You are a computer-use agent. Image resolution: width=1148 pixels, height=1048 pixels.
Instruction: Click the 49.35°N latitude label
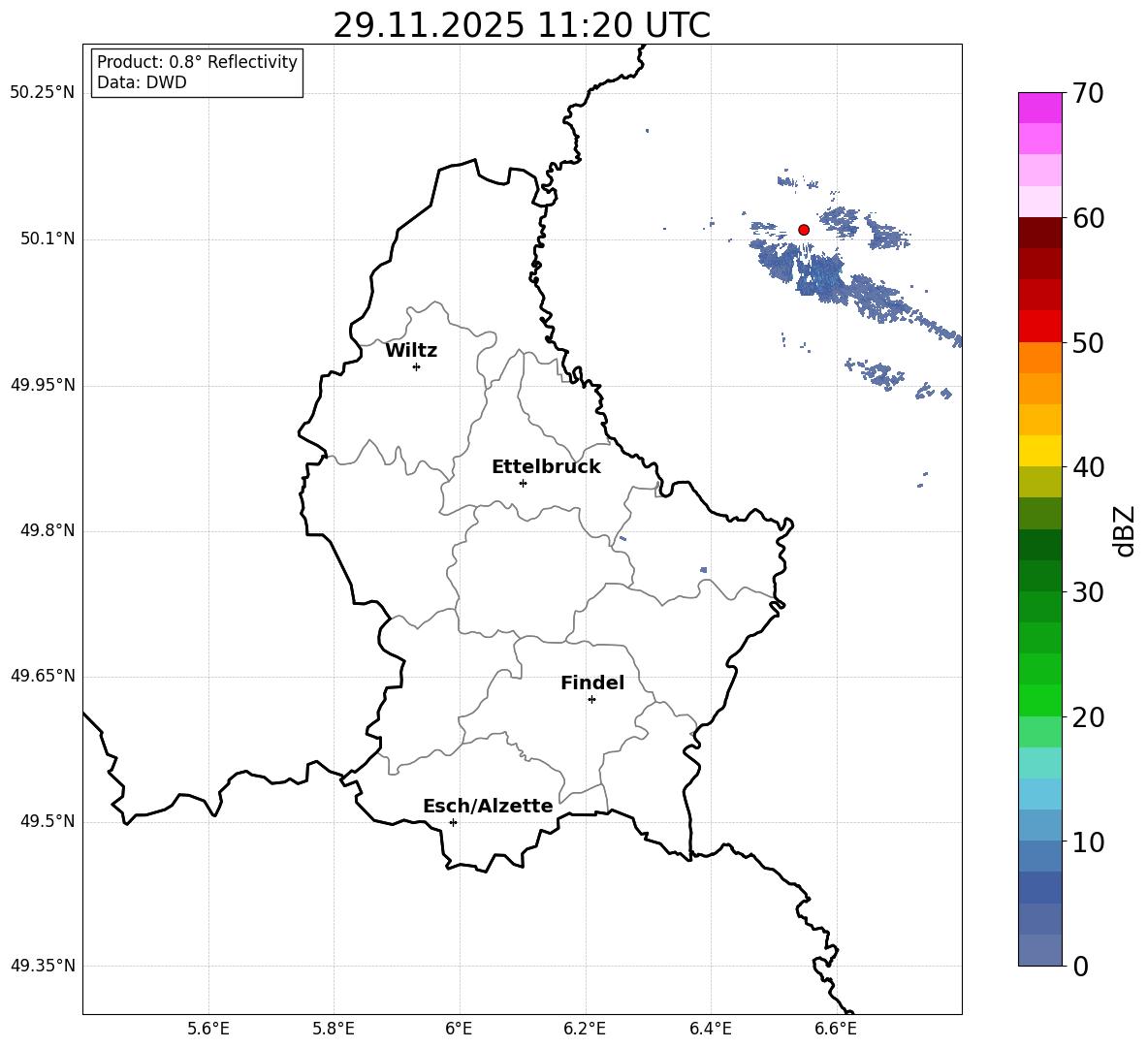tap(43, 966)
